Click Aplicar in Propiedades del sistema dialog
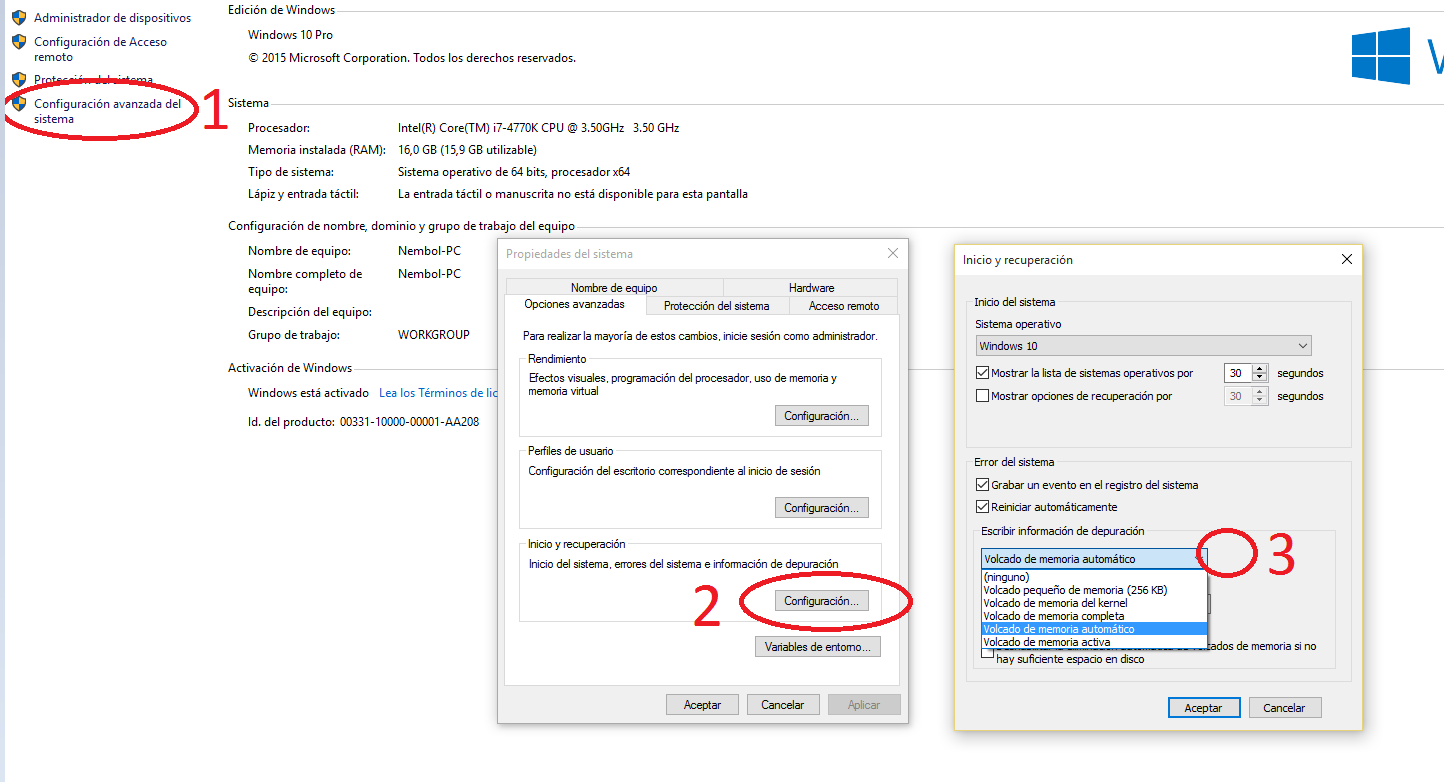This screenshot has height=782, width=1444. (x=864, y=705)
